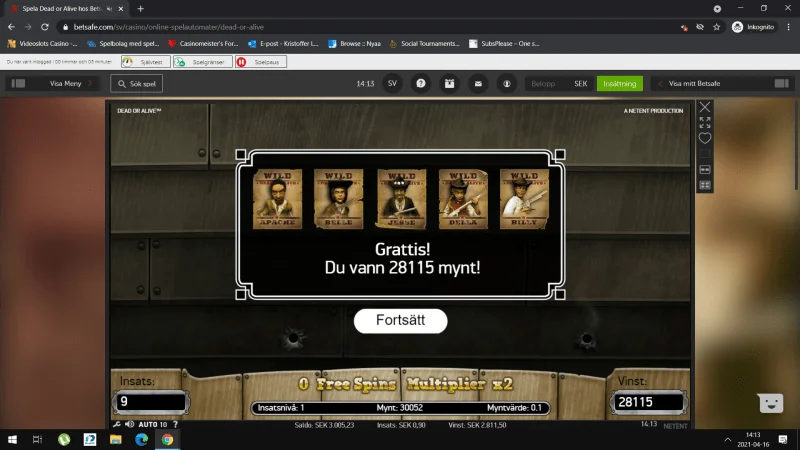Click the green Insättning deposit button
The height and width of the screenshot is (450, 800).
coord(619,84)
